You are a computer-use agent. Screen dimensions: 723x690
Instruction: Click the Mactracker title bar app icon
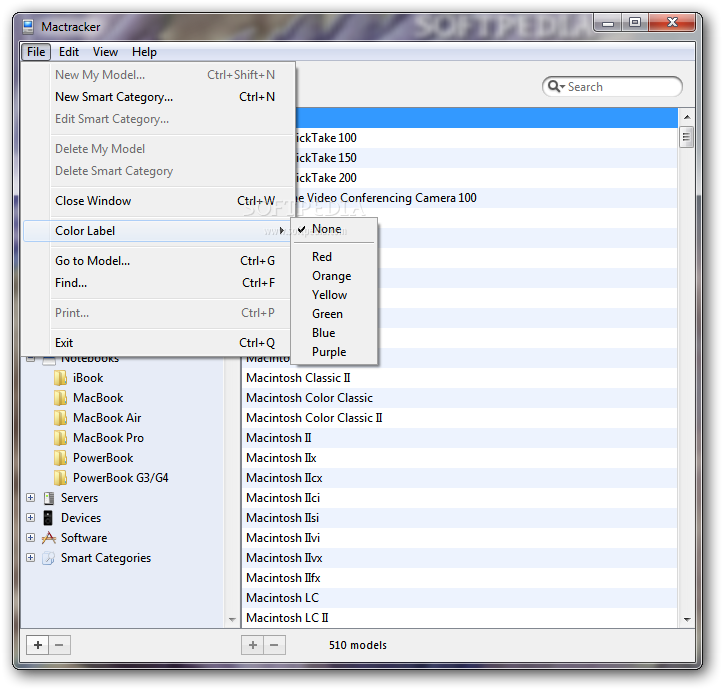[x=28, y=27]
